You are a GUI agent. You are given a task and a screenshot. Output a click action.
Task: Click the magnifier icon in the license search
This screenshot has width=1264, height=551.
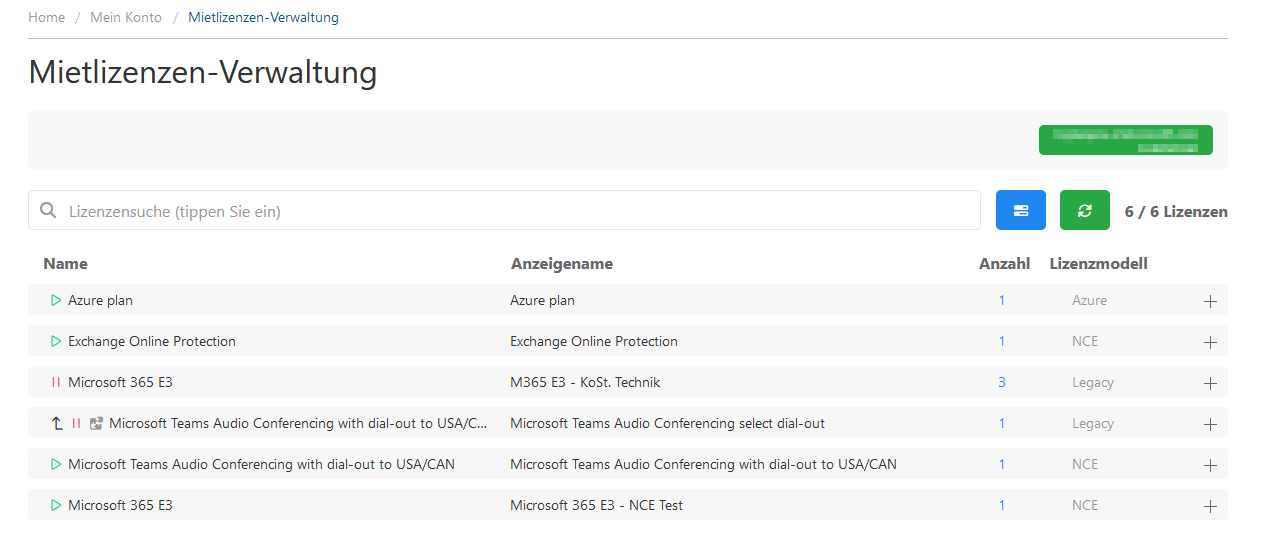pos(47,211)
